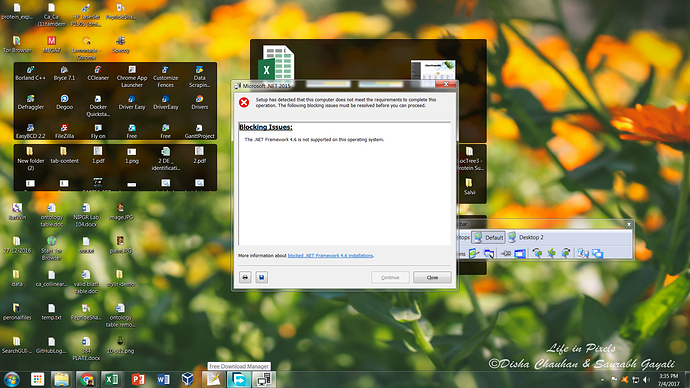
Task: Open Chrome App Launcher shortcut
Action: coord(132,77)
